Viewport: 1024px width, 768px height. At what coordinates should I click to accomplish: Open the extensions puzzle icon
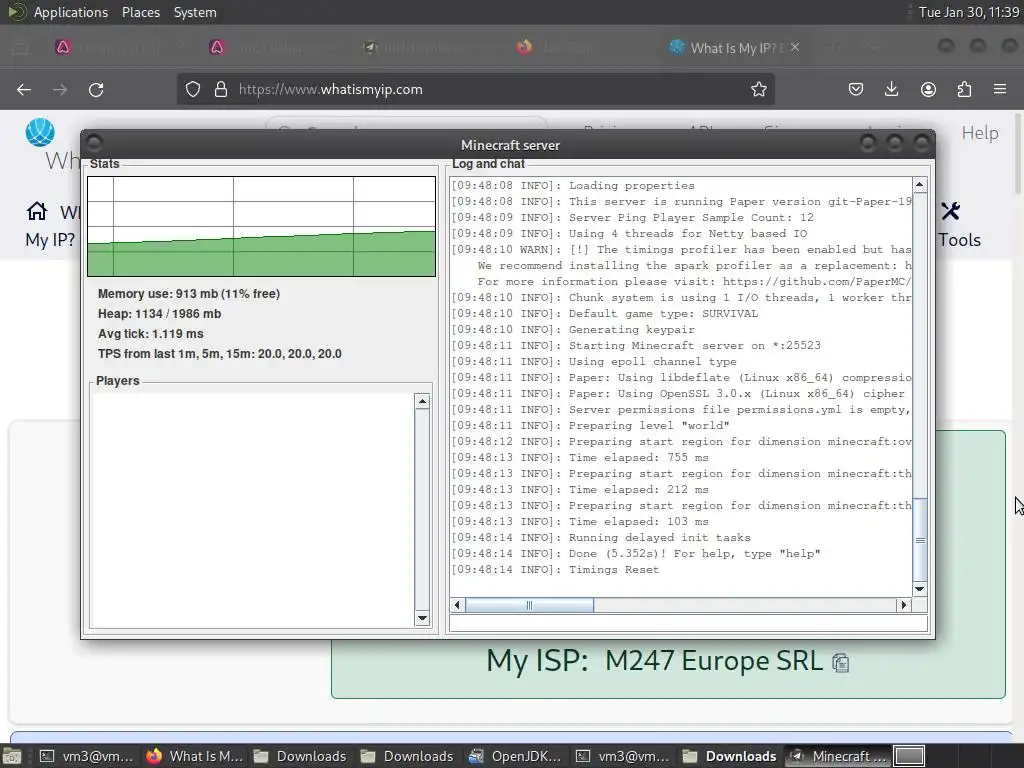[964, 89]
